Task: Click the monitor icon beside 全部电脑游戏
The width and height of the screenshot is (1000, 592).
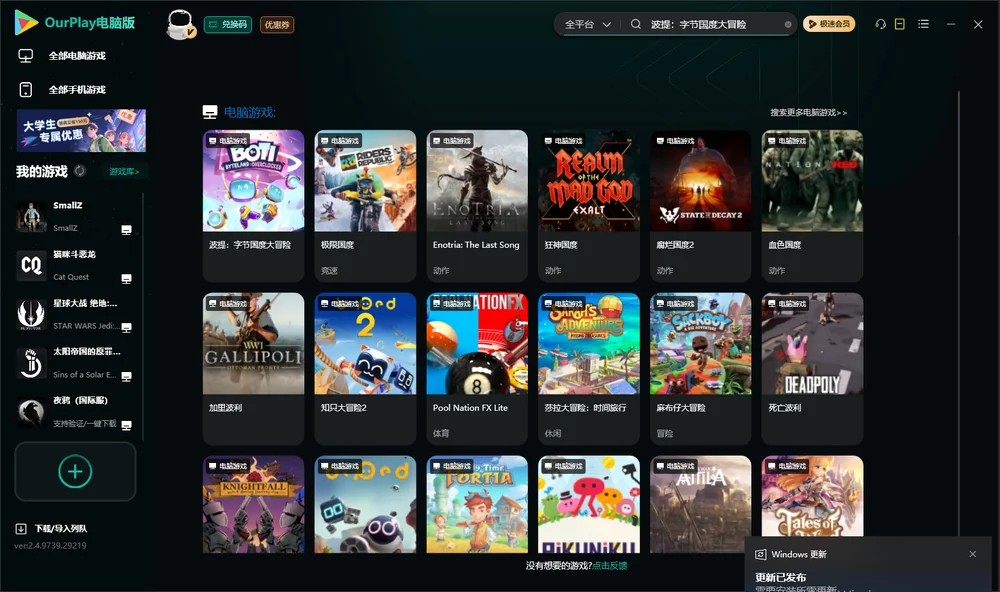Action: pos(26,56)
